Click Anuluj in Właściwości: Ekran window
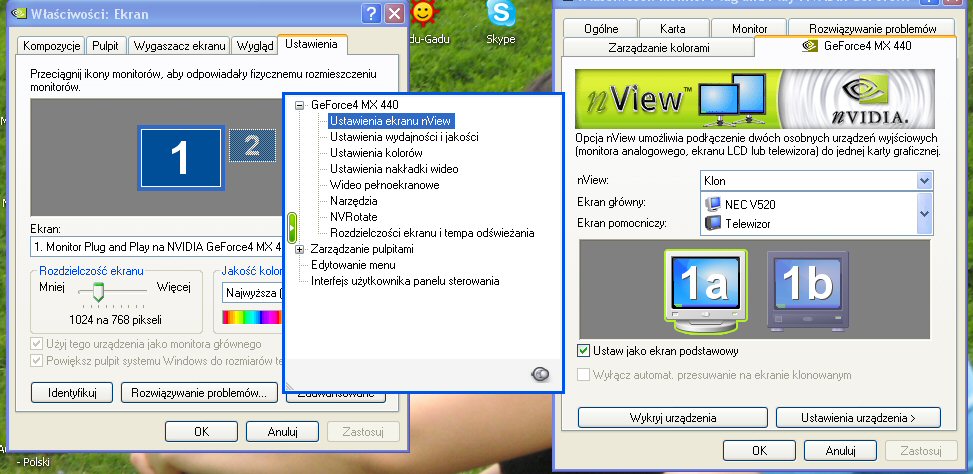Screen dimensions: 973x474 click(282, 432)
